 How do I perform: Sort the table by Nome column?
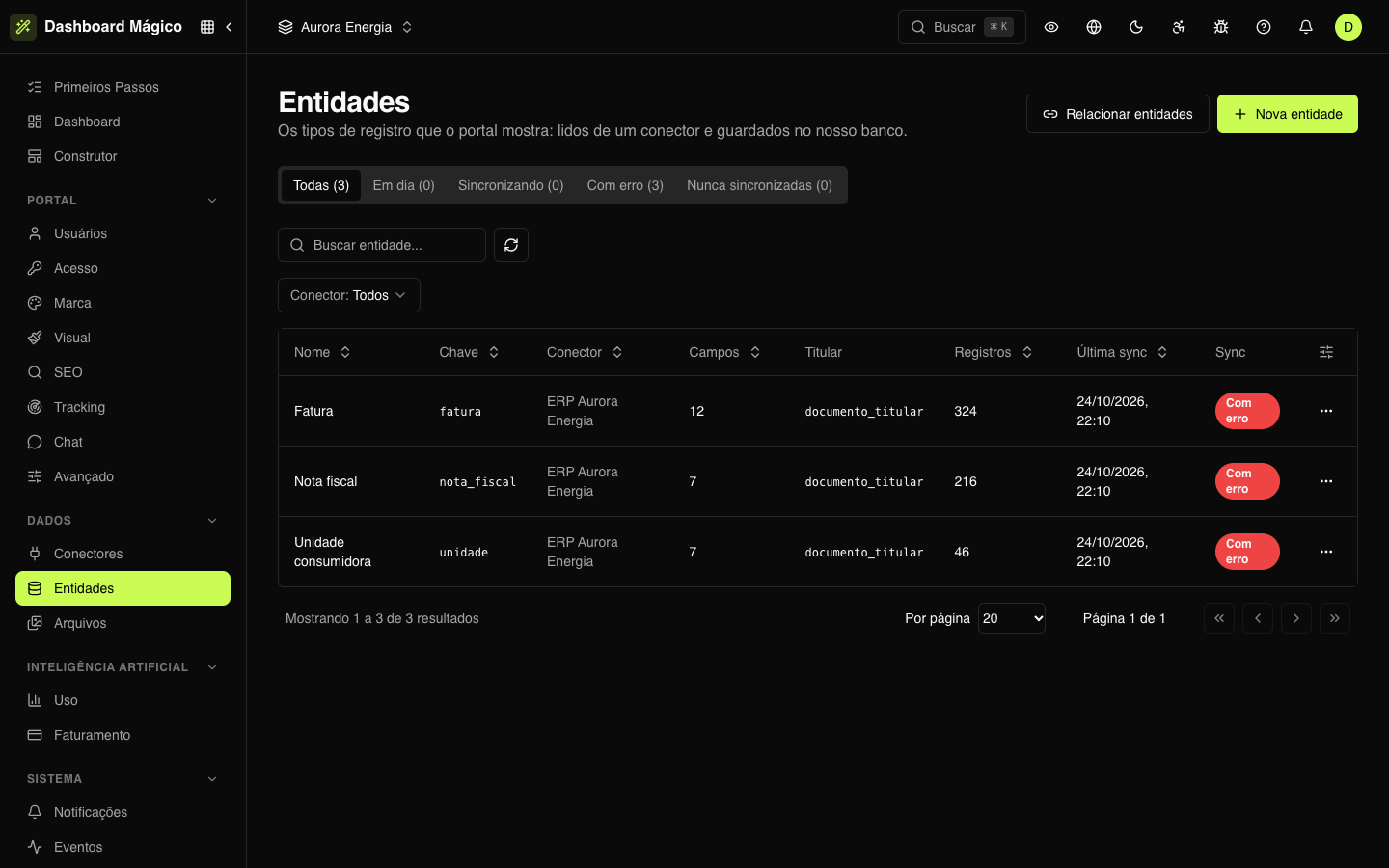pyautogui.click(x=322, y=352)
